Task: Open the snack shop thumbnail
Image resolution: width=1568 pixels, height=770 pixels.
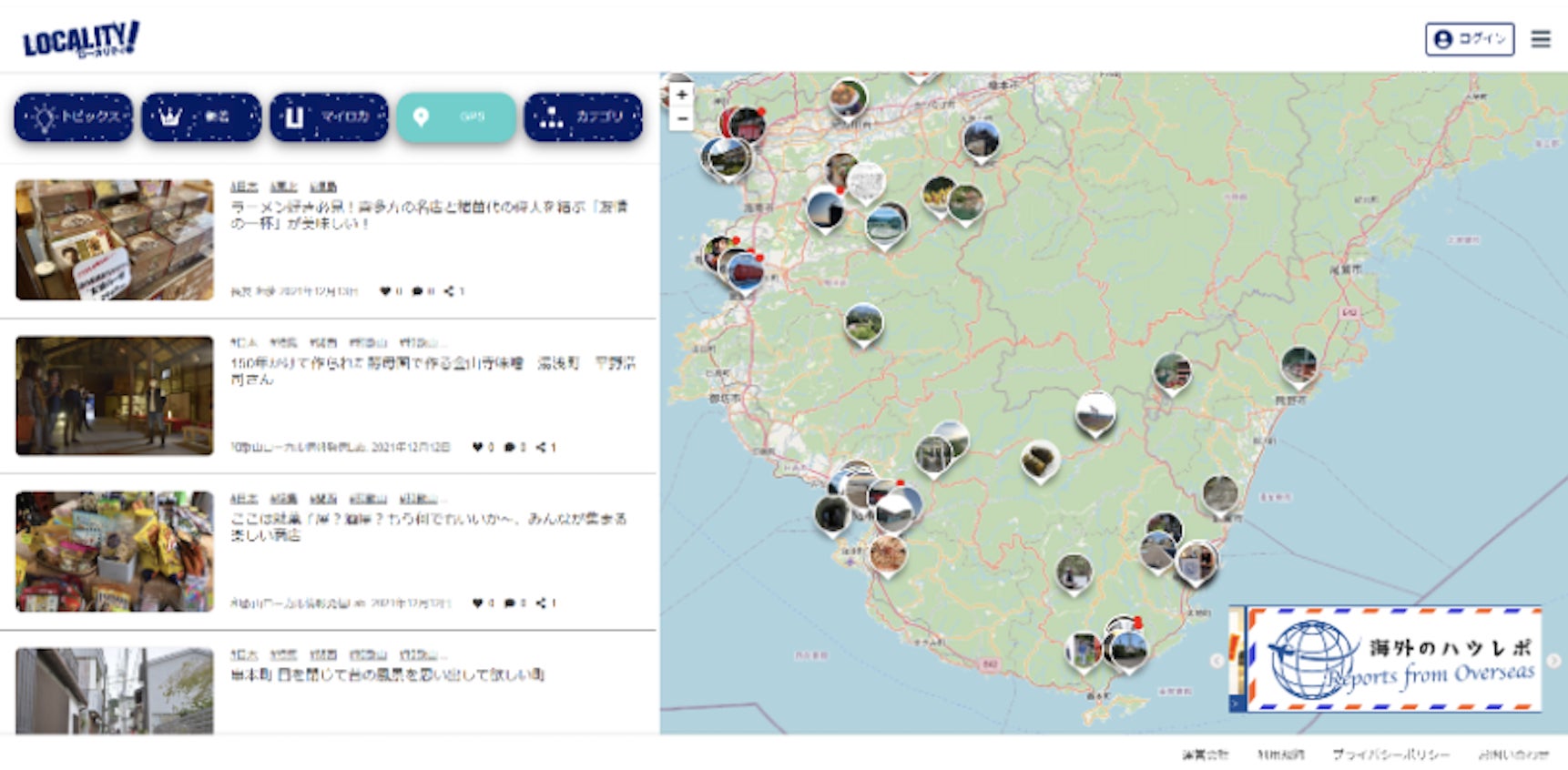Action: click(115, 552)
